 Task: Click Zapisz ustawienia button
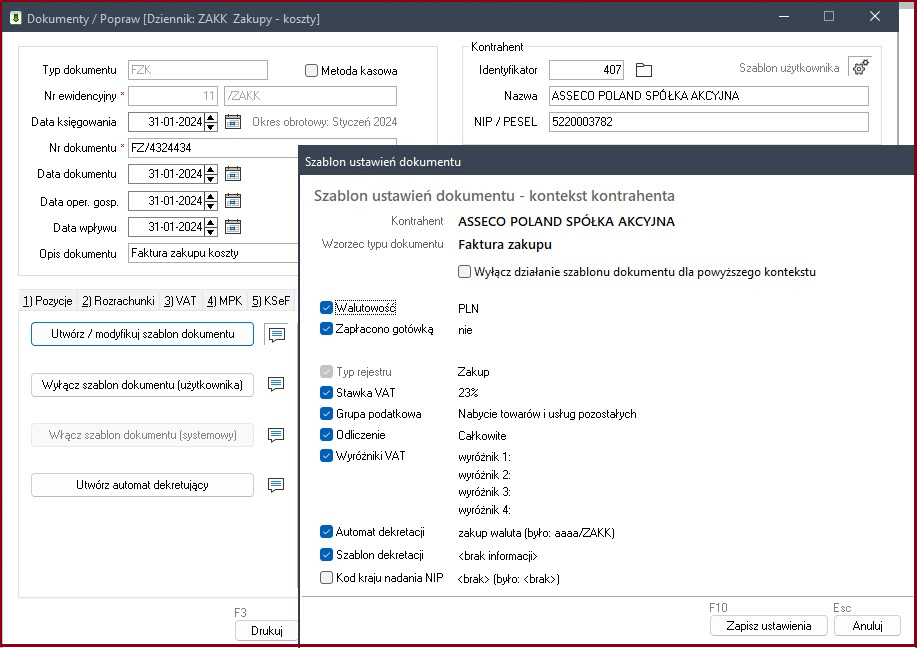pyautogui.click(x=768, y=626)
